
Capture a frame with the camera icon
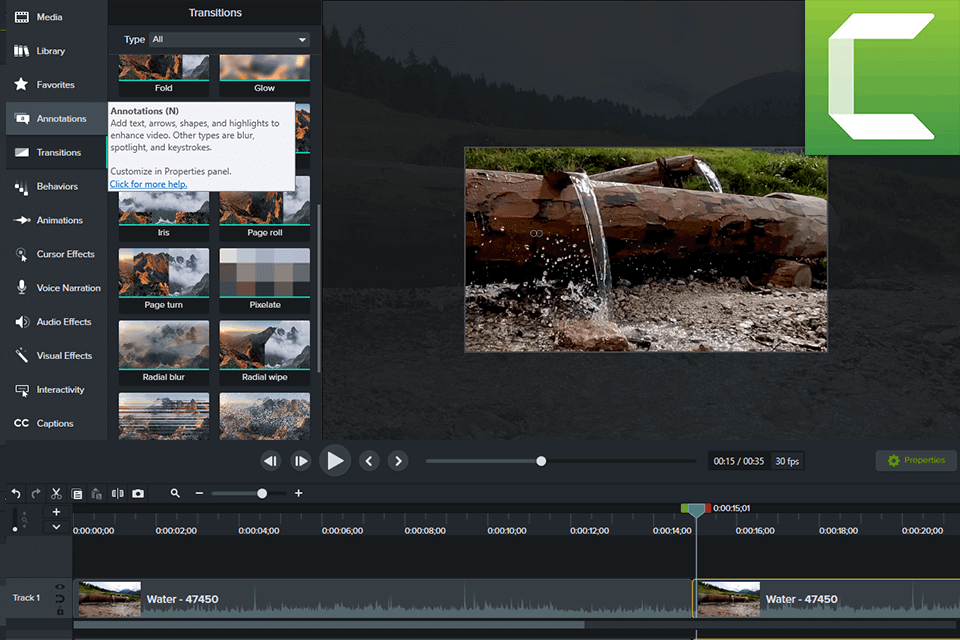pyautogui.click(x=138, y=493)
